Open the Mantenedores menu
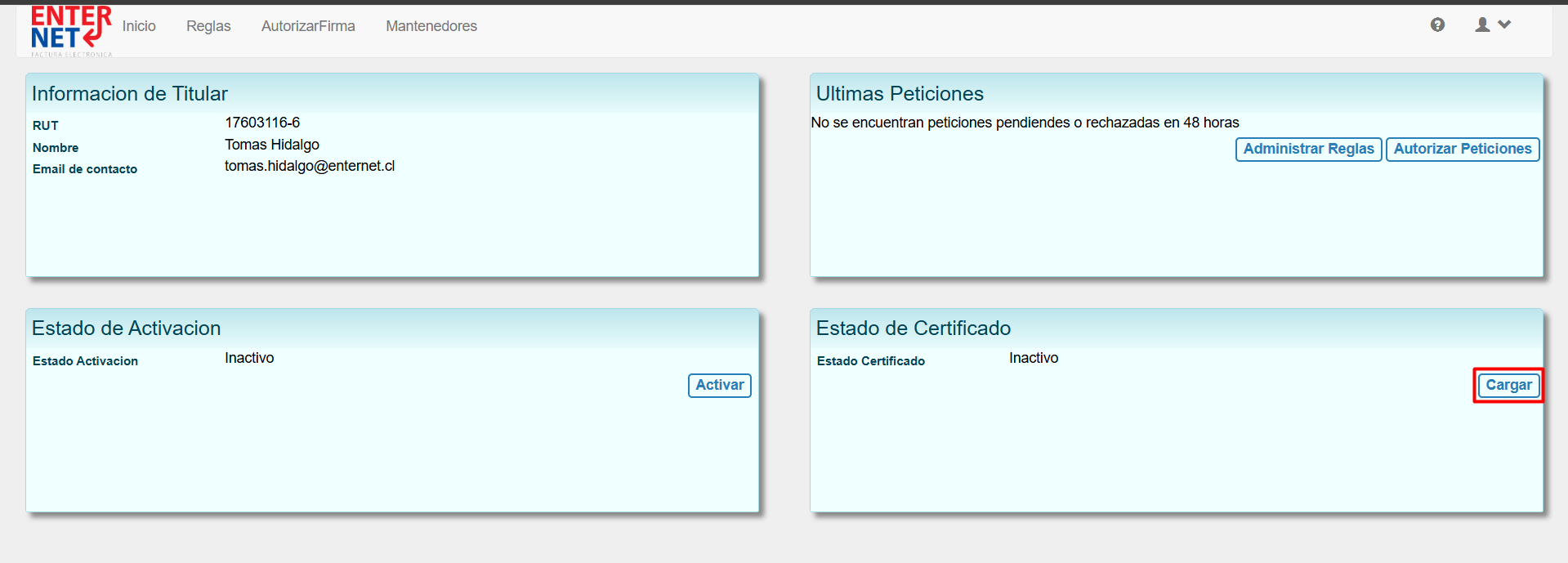Image resolution: width=1568 pixels, height=563 pixels. click(x=431, y=26)
